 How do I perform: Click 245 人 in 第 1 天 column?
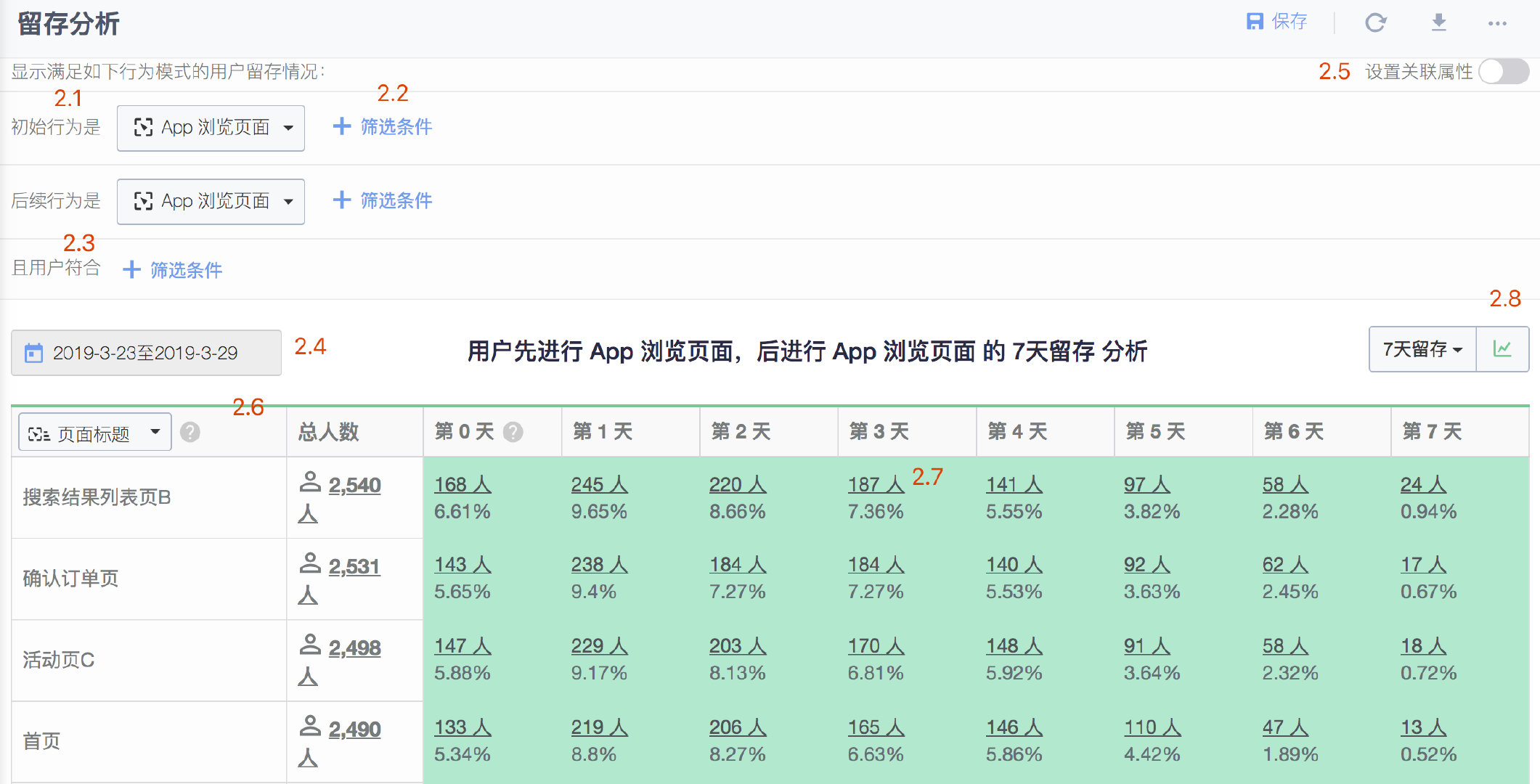tap(599, 484)
